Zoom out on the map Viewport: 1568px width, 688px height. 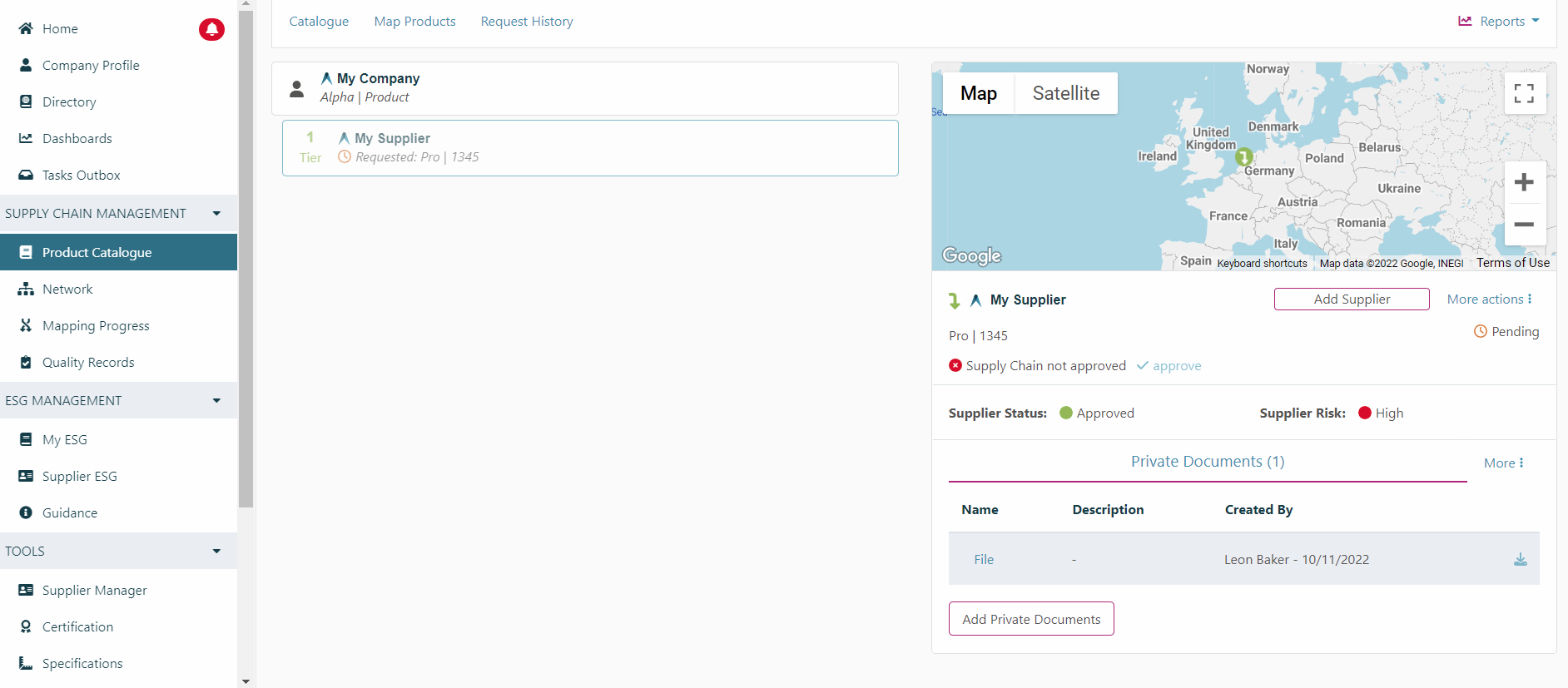[1524, 225]
